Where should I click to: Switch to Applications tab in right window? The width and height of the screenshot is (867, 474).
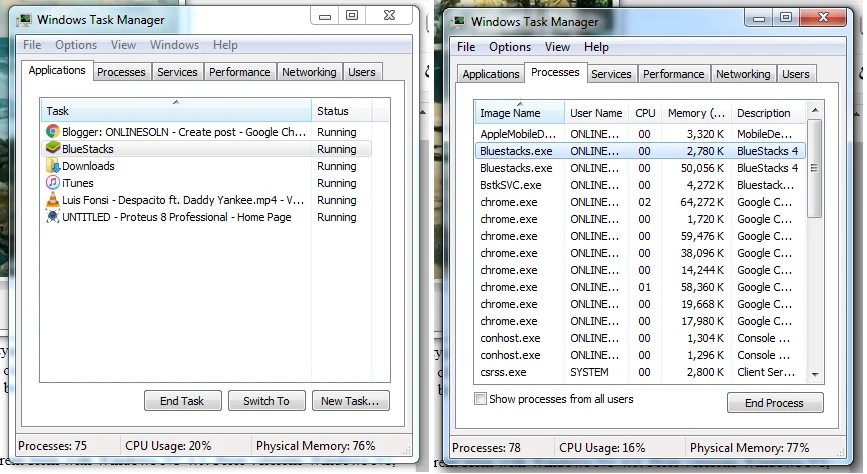490,74
